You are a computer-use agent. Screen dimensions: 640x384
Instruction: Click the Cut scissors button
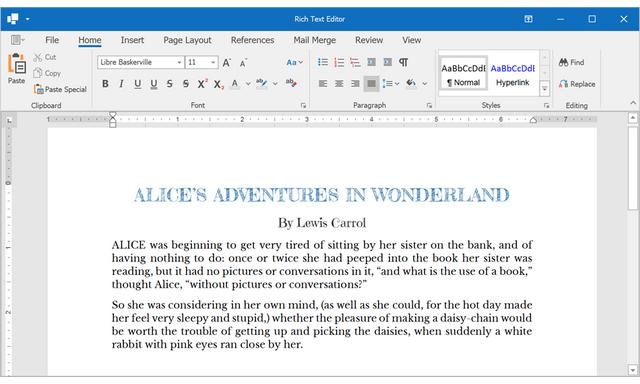click(44, 57)
